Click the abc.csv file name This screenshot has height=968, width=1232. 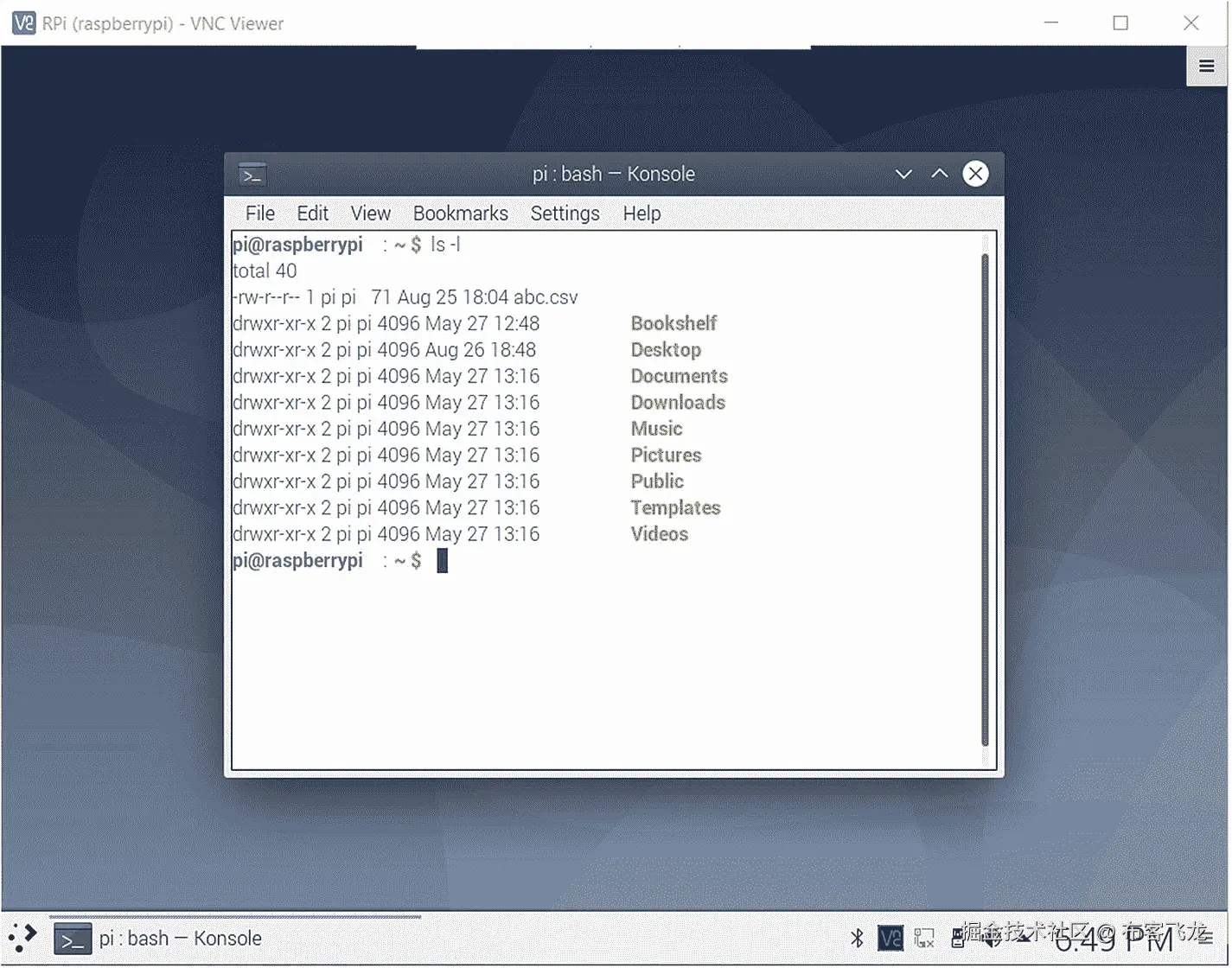[x=546, y=297]
